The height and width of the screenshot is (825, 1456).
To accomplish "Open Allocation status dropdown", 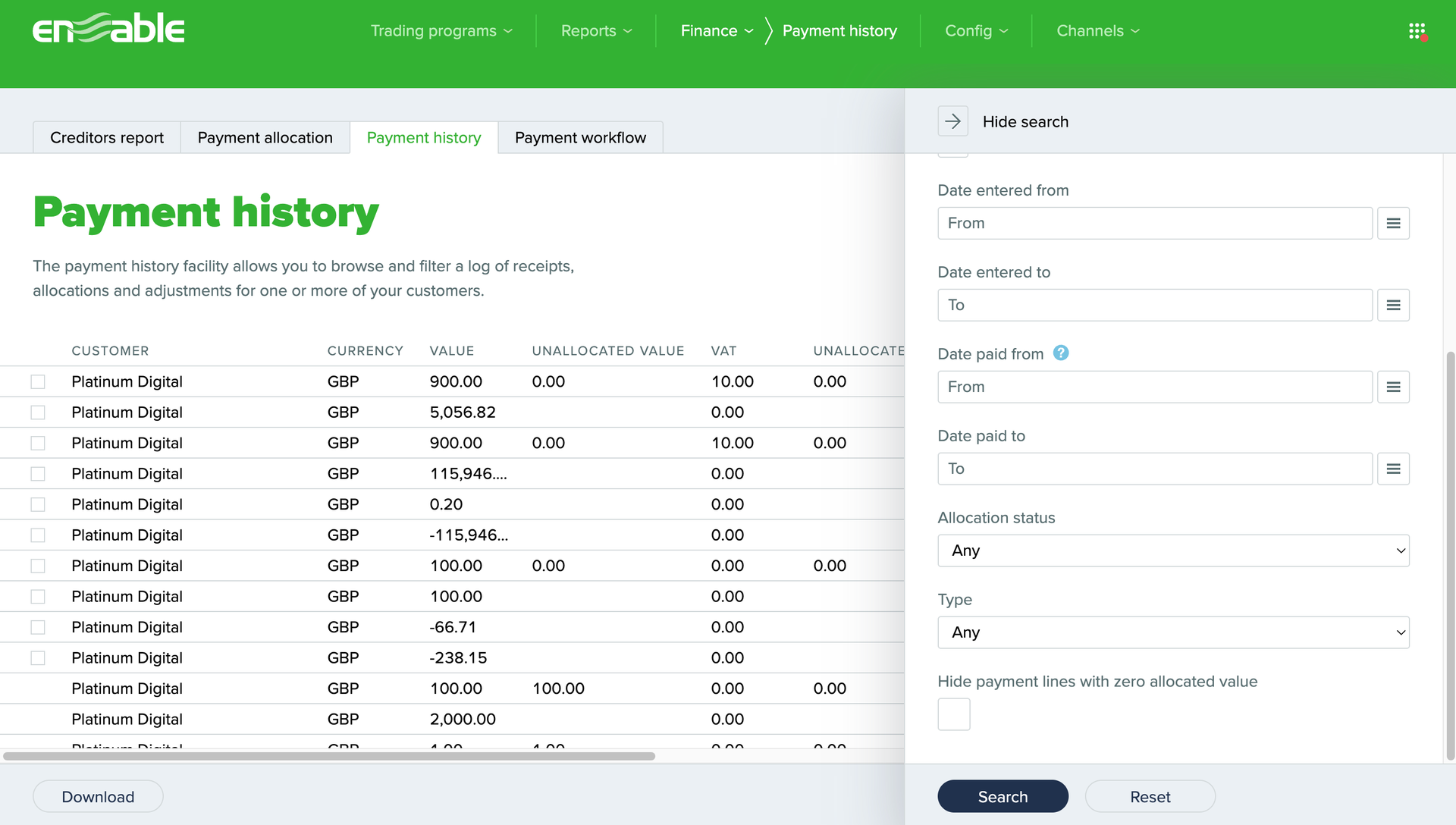I will tap(1173, 551).
